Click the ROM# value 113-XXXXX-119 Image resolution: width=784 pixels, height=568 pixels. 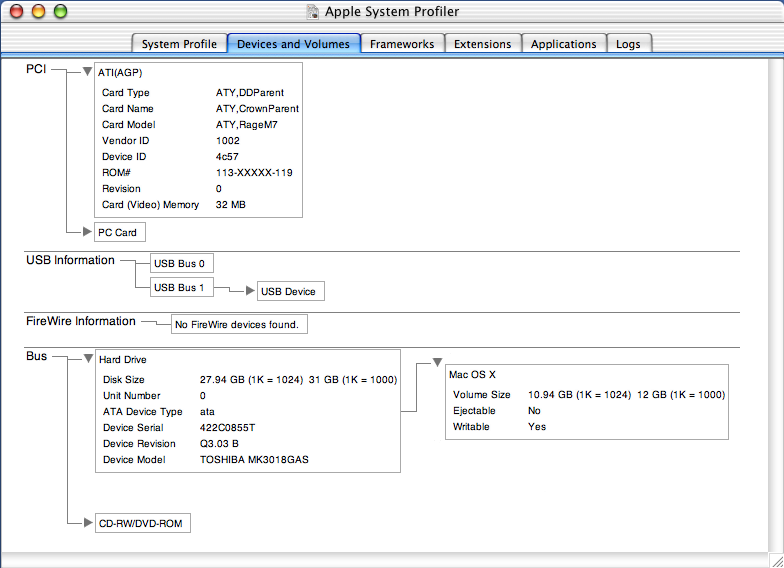[254, 172]
